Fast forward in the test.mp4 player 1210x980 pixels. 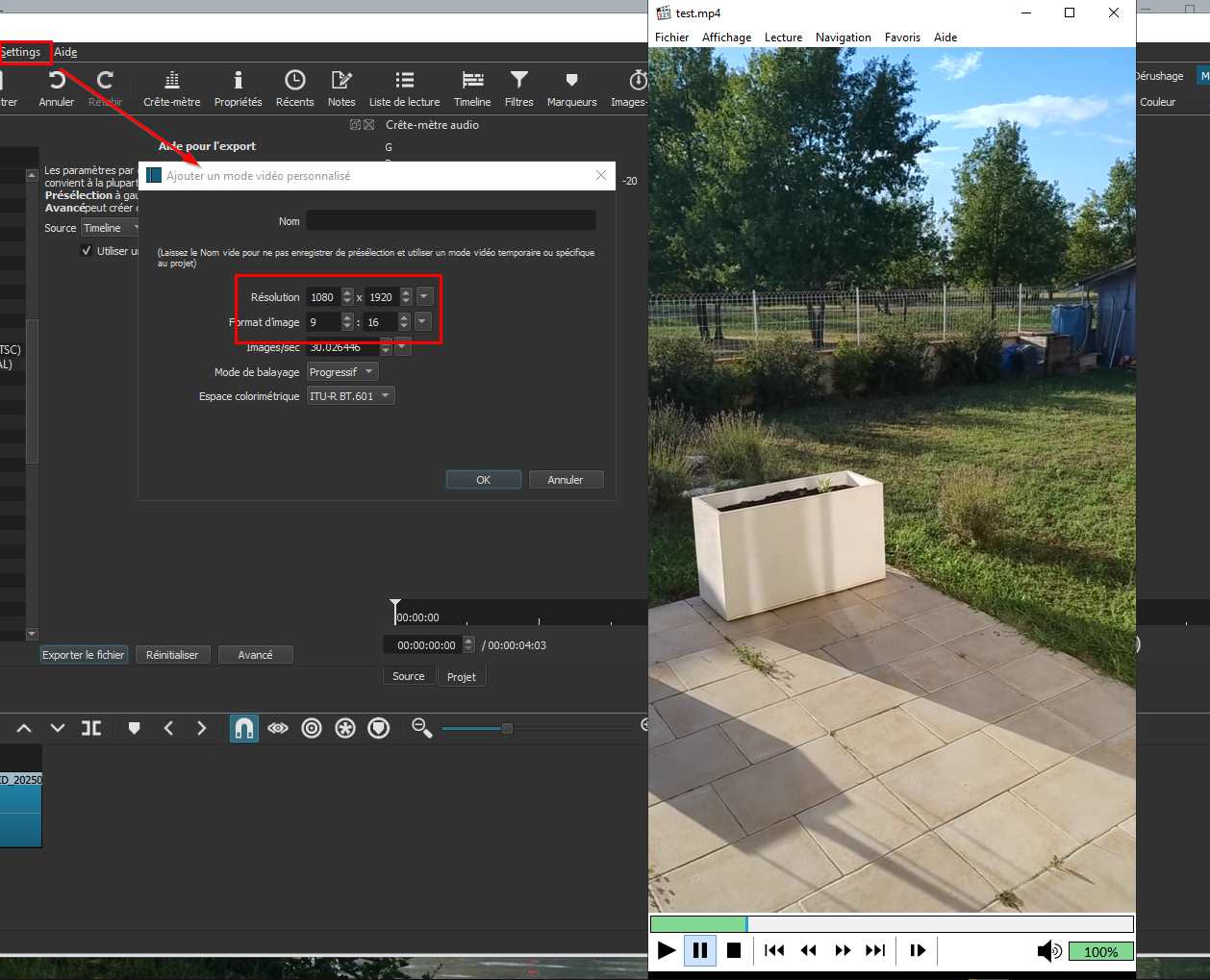click(x=843, y=950)
